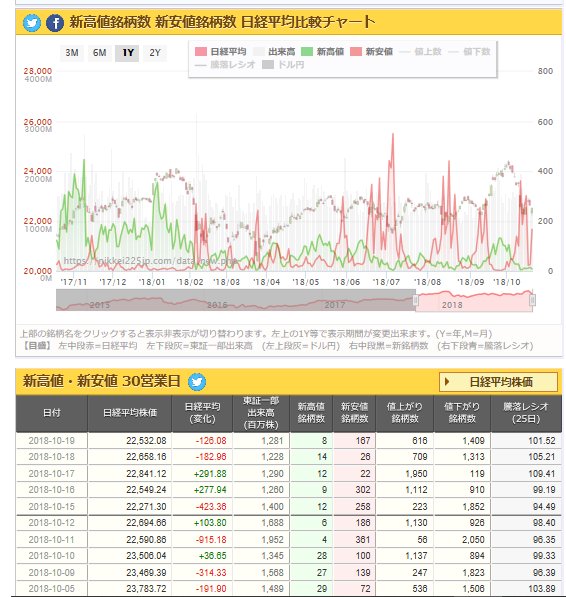566x597 pixels.
Task: Select the 2Y time range
Action: click(x=155, y=53)
